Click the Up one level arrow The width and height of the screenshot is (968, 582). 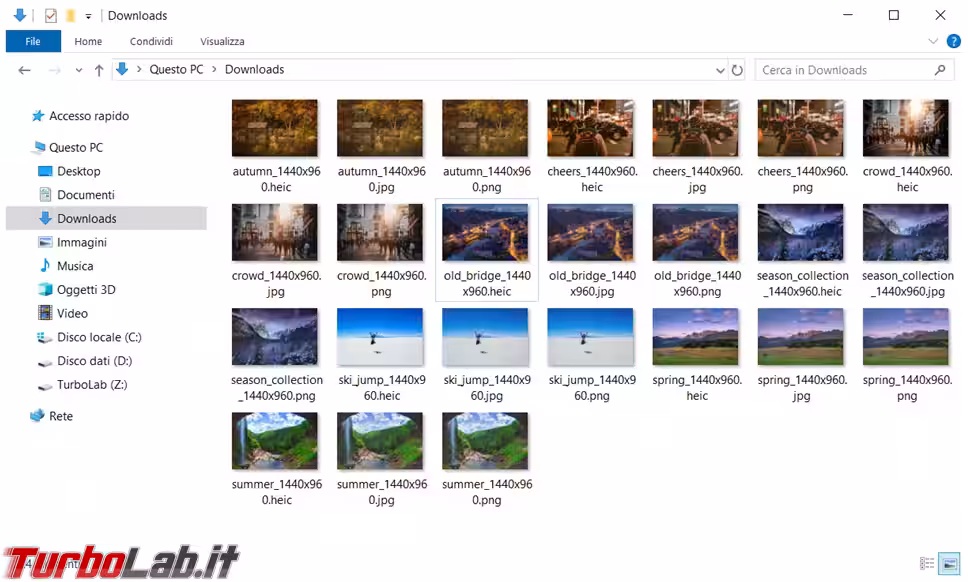coord(98,70)
